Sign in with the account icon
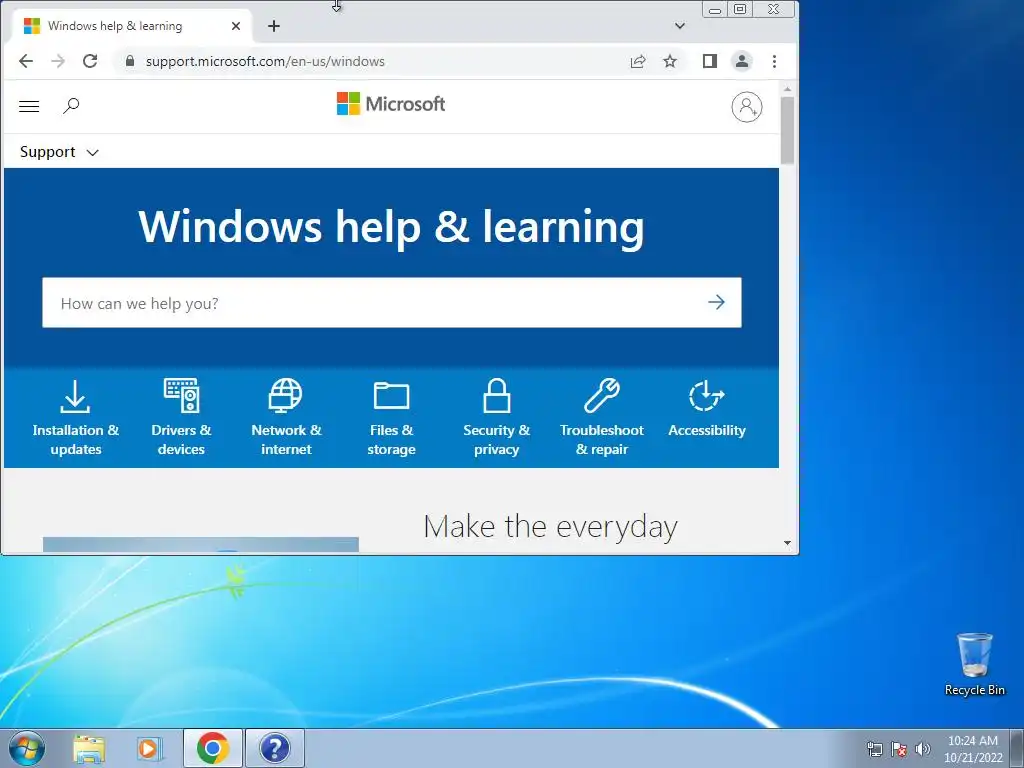 (746, 107)
